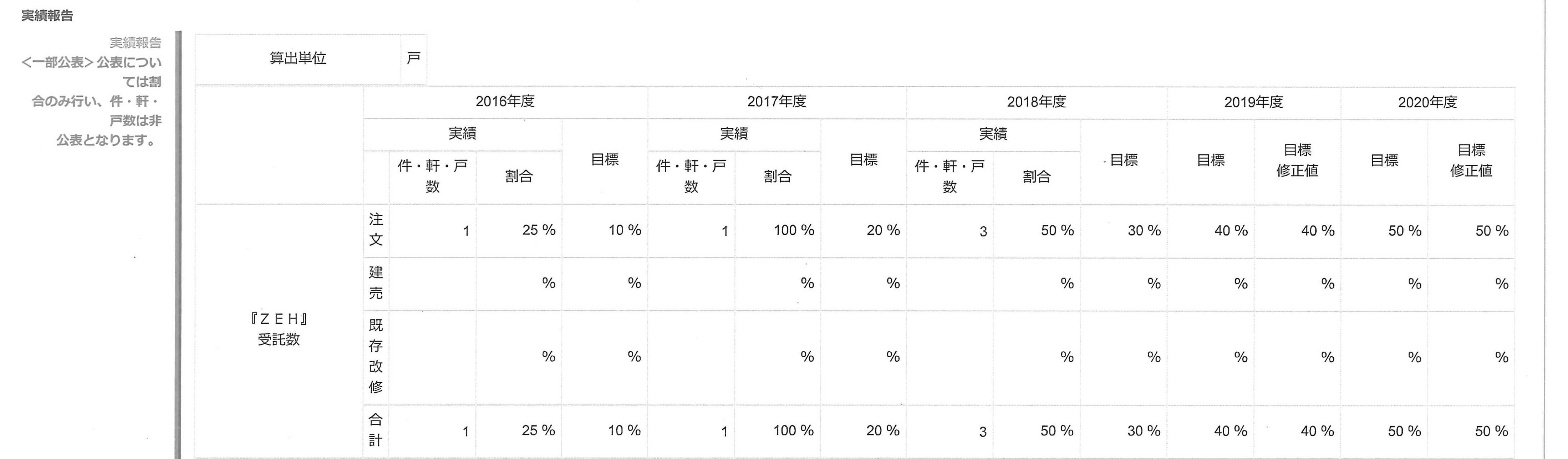Select the 算出単位 label cell

tap(297, 58)
